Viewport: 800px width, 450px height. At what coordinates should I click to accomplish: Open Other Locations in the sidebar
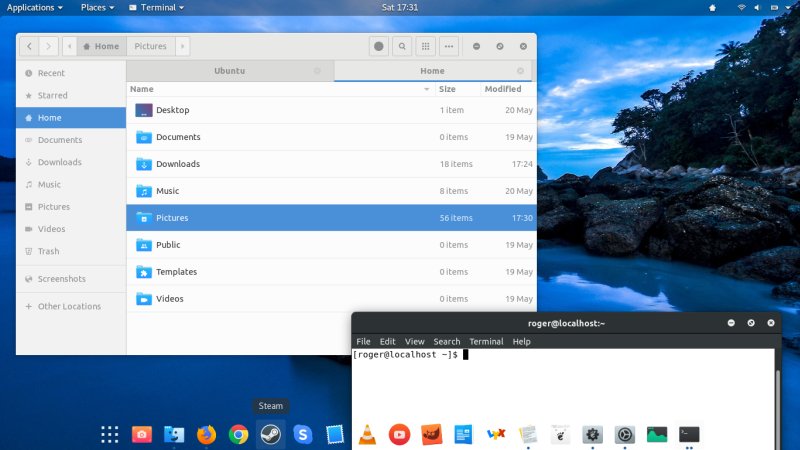tap(69, 306)
